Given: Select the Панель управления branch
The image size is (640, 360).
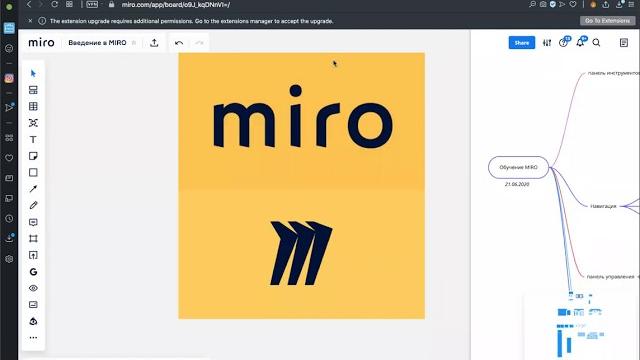Looking at the screenshot, I should (611, 277).
